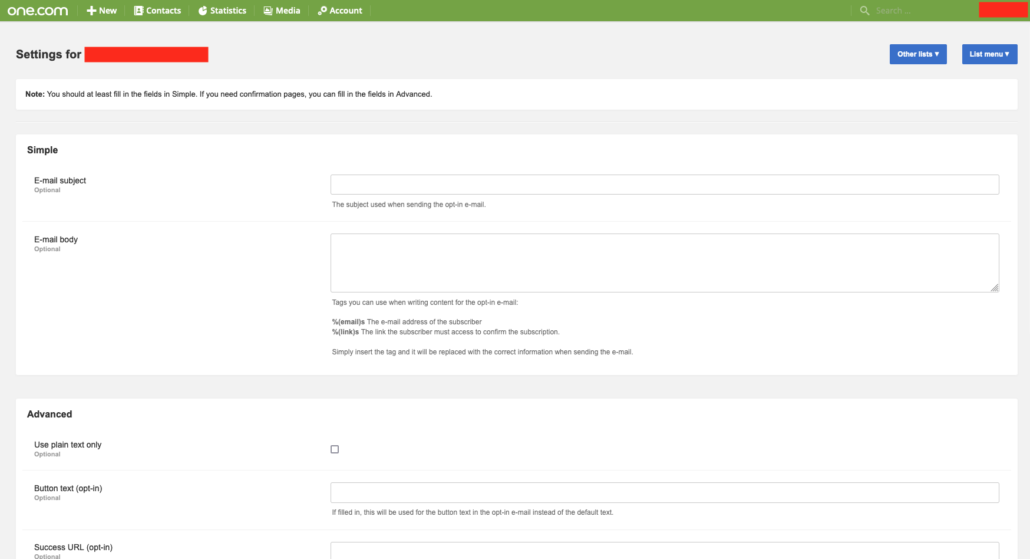Click the search magnifier icon
The height and width of the screenshot is (559, 1030).
point(864,11)
